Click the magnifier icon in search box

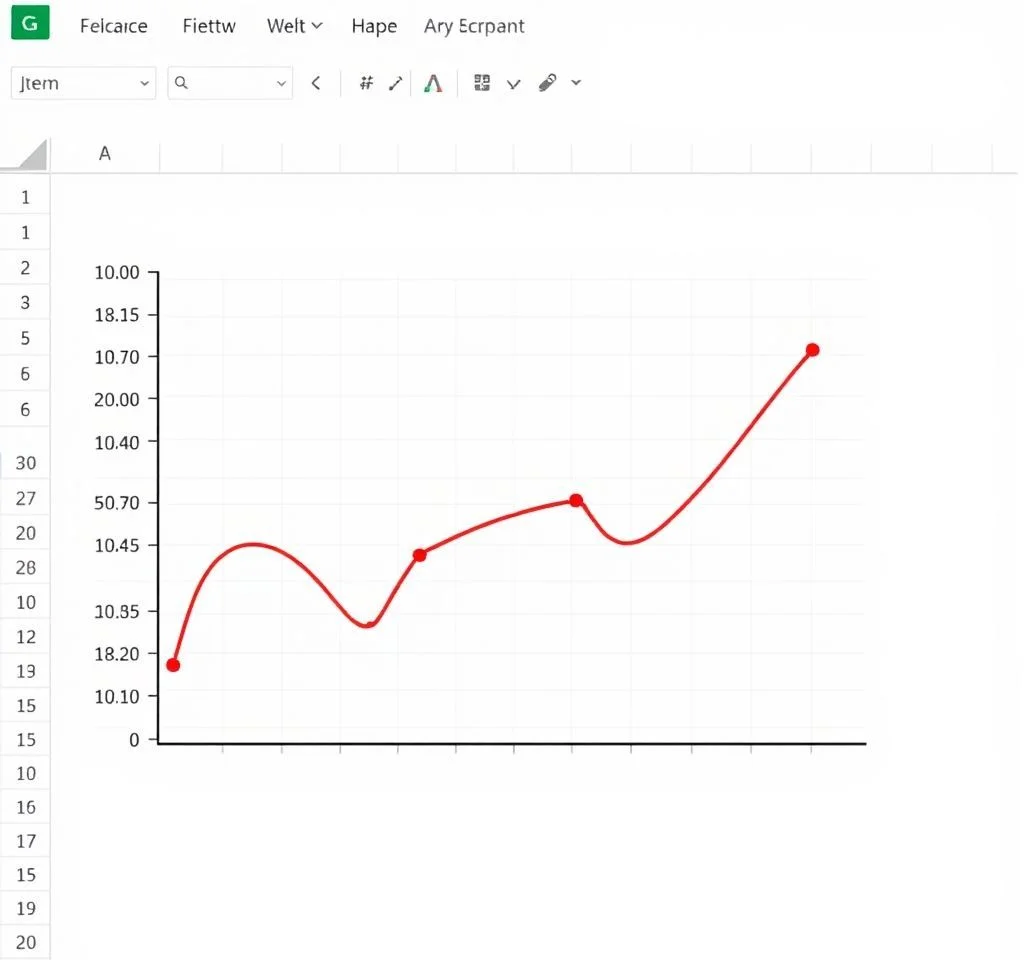[181, 84]
